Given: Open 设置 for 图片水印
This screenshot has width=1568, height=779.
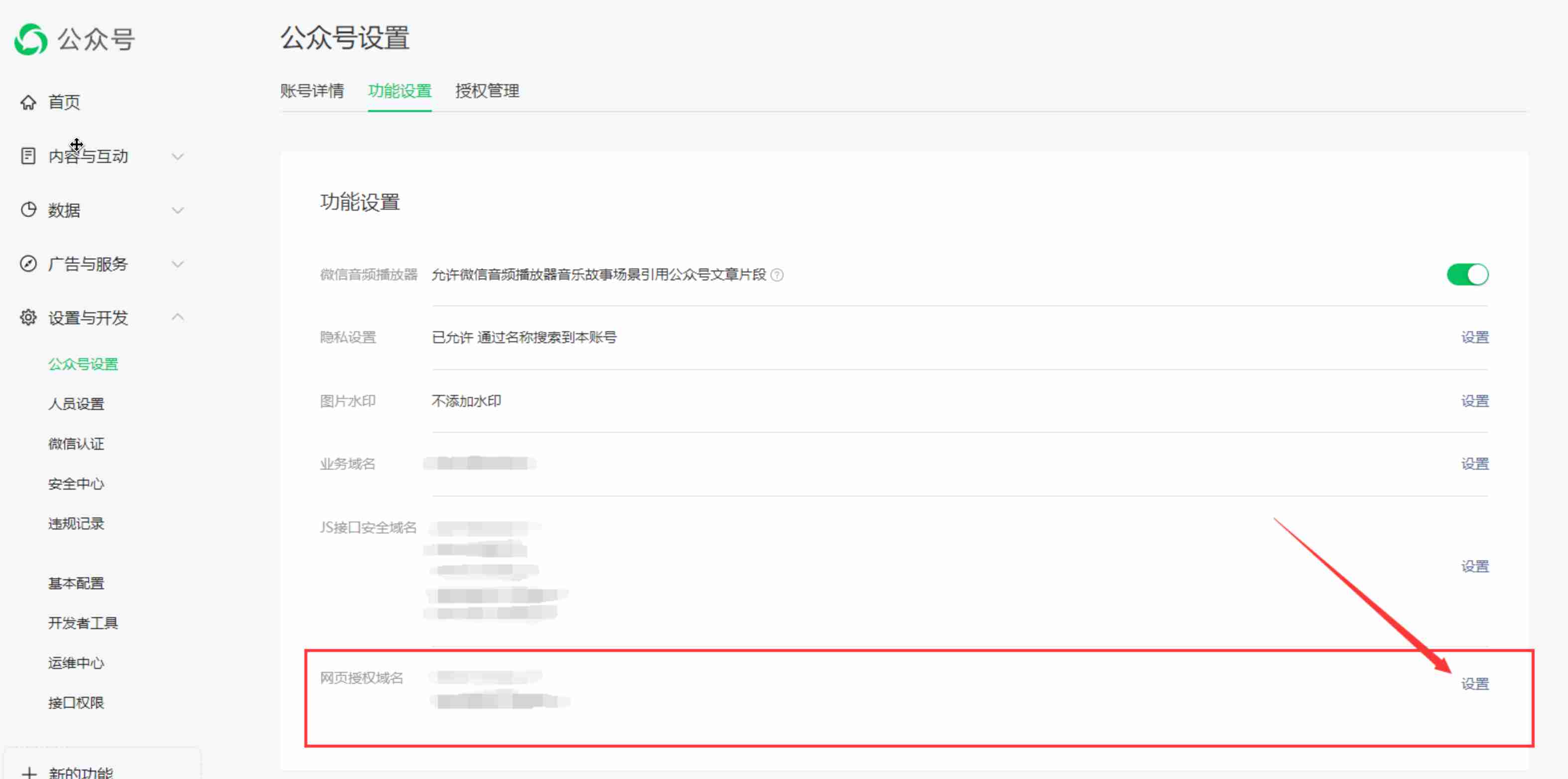Looking at the screenshot, I should click(1474, 401).
